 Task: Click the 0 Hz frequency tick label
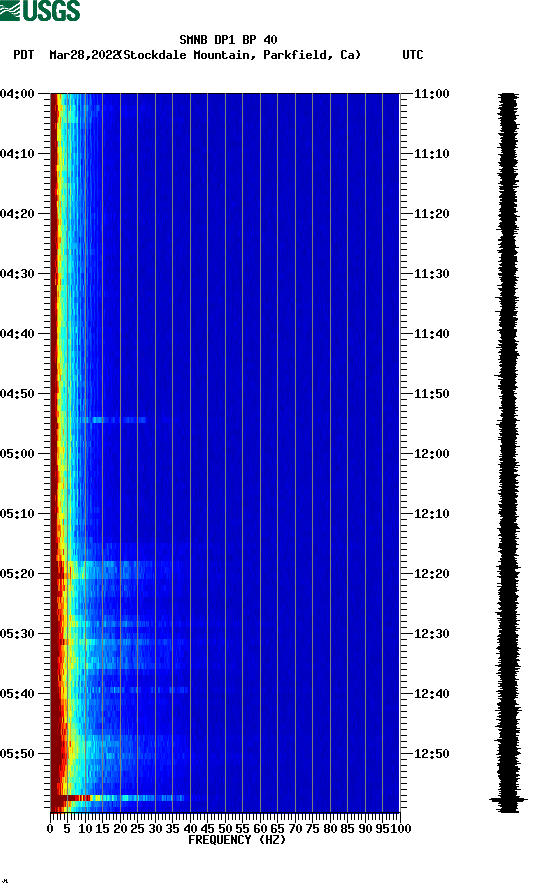pos(50,829)
